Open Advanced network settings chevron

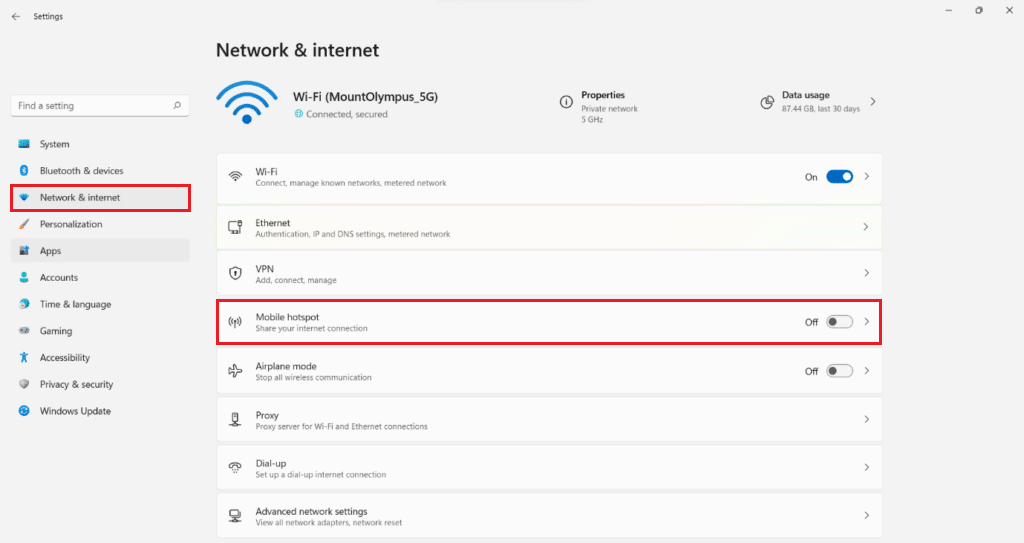coord(866,516)
